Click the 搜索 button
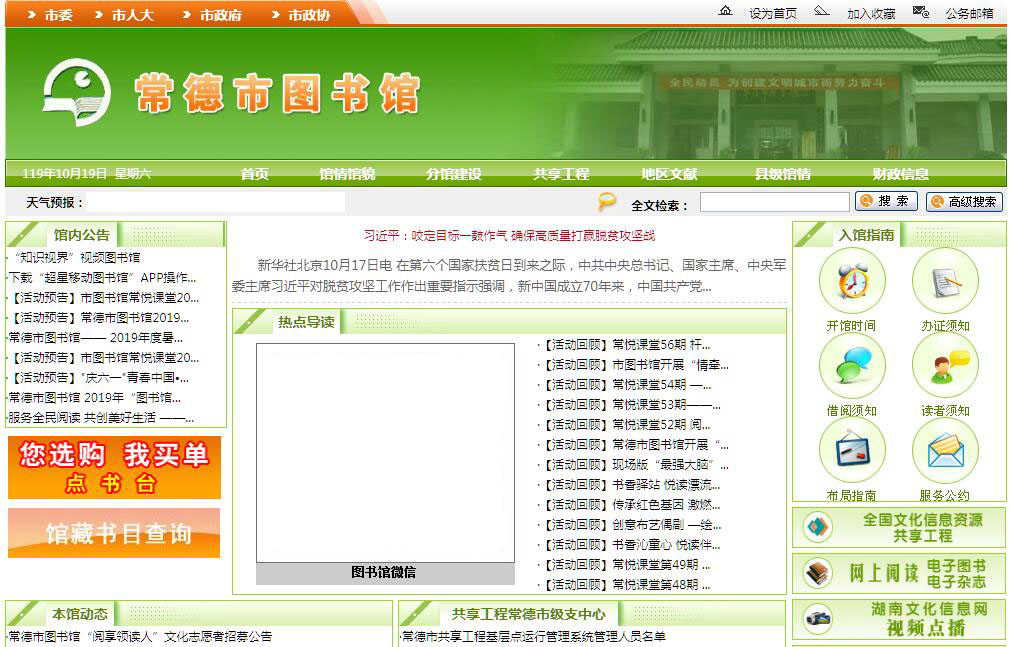1013x647 pixels. tap(886, 202)
